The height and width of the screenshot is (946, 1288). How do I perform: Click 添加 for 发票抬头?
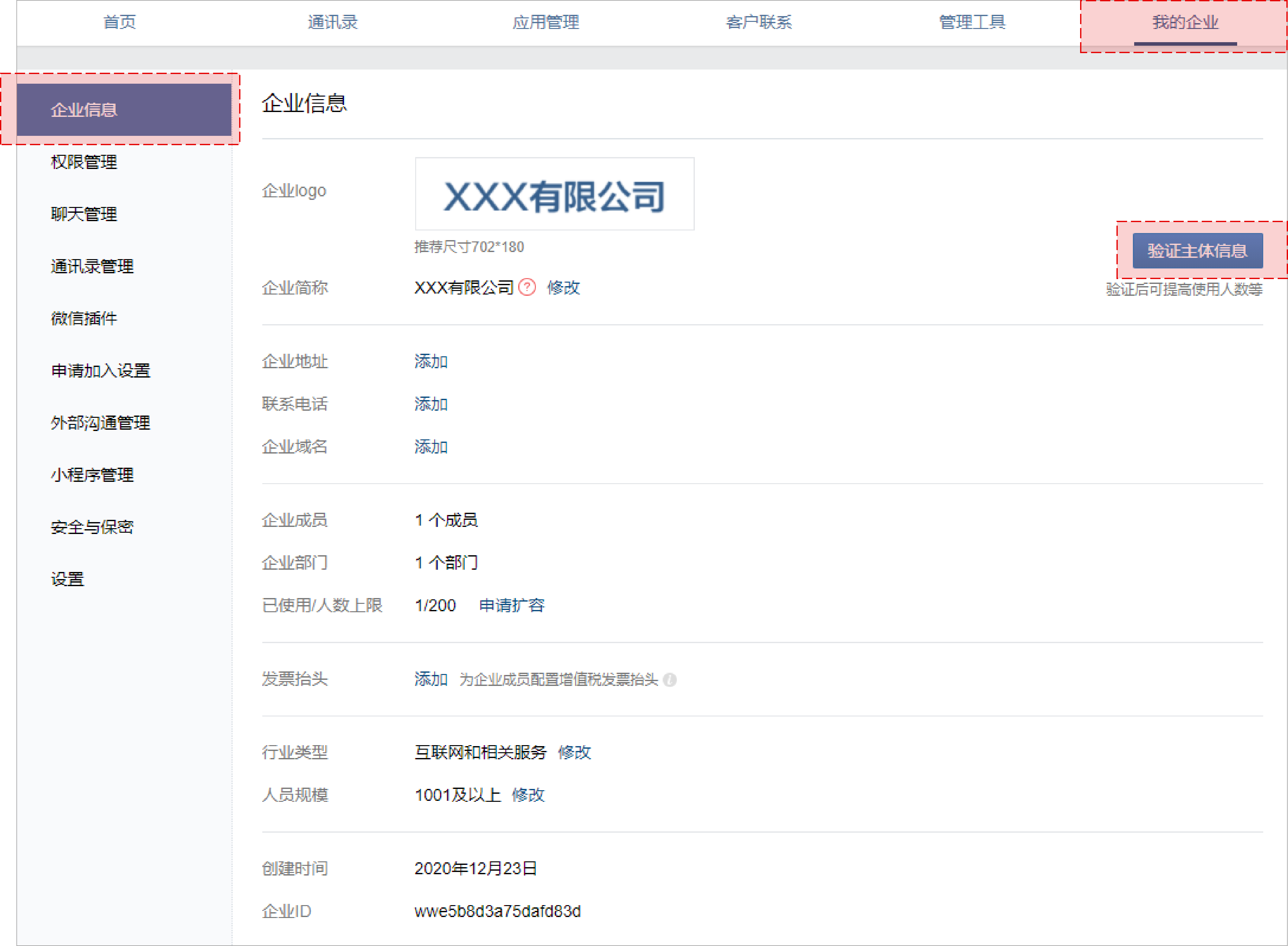tap(431, 679)
